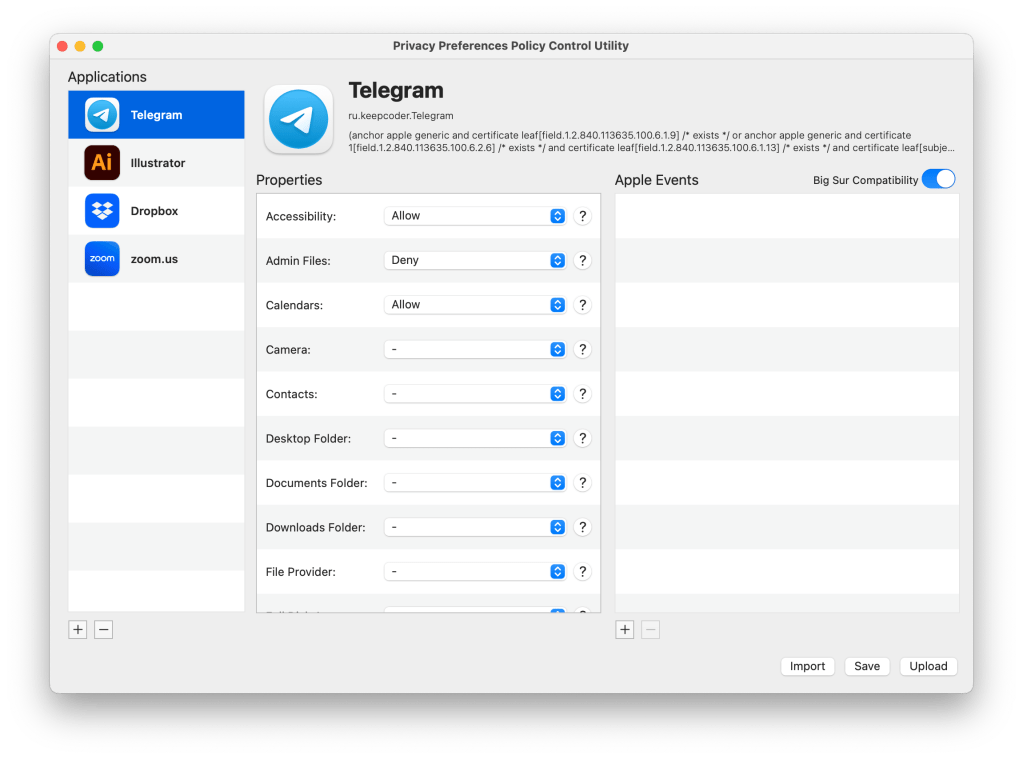The width and height of the screenshot is (1023, 759).
Task: Click the Upload button
Action: pyautogui.click(x=928, y=666)
